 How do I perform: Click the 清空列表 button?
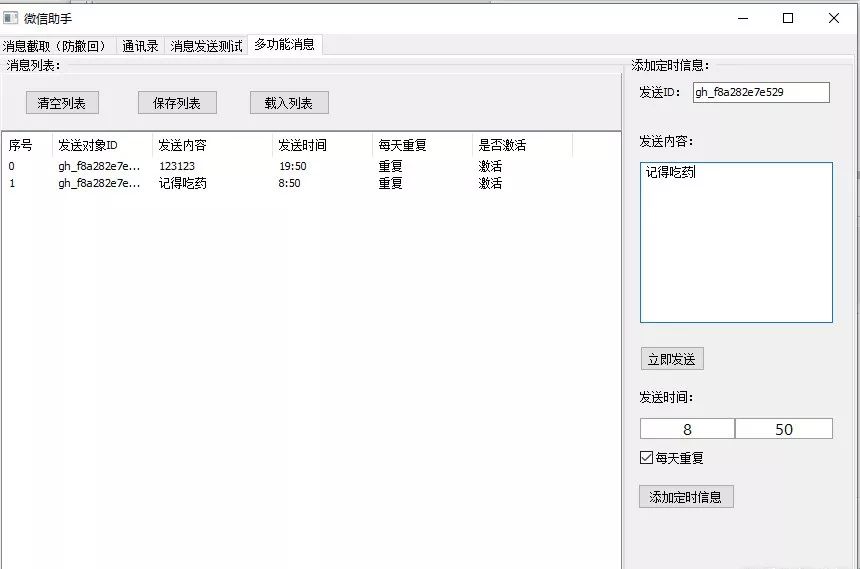click(62, 103)
